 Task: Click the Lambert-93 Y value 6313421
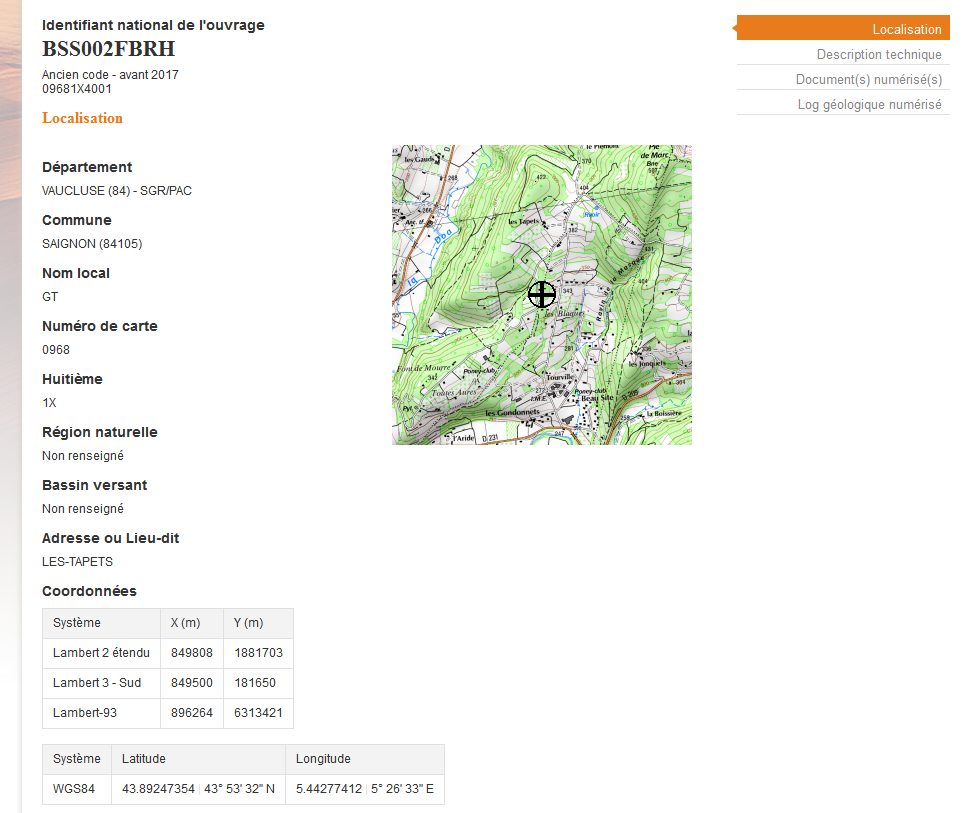[x=258, y=713]
